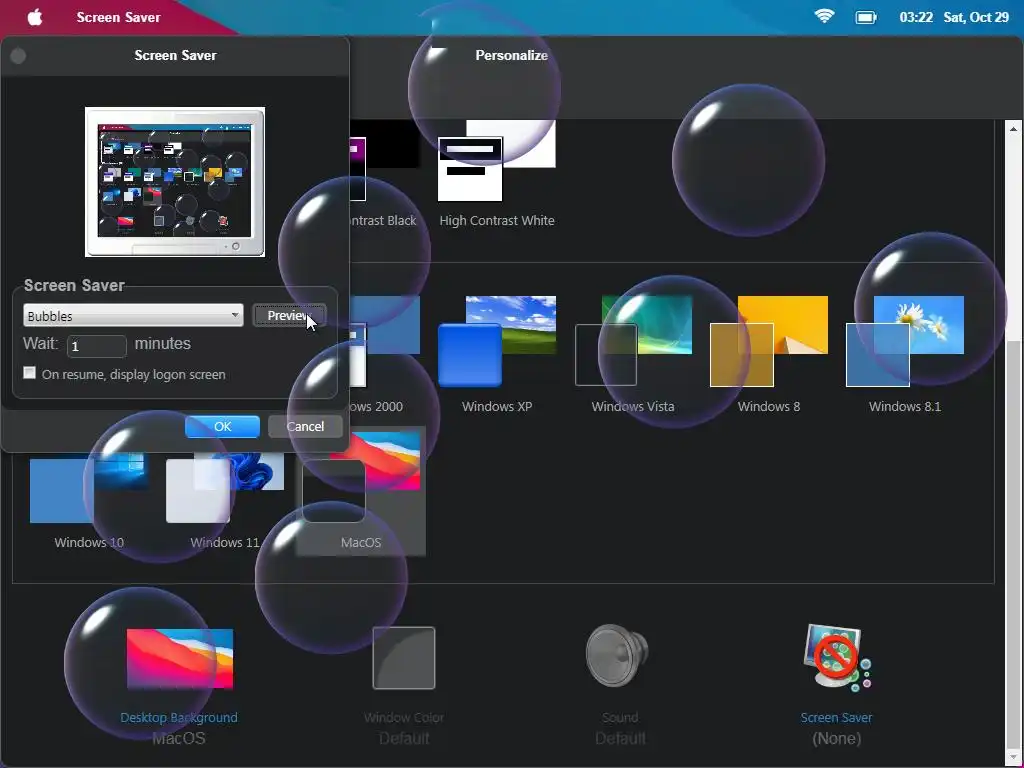
Task: Open the Window Color swatch
Action: 404,658
